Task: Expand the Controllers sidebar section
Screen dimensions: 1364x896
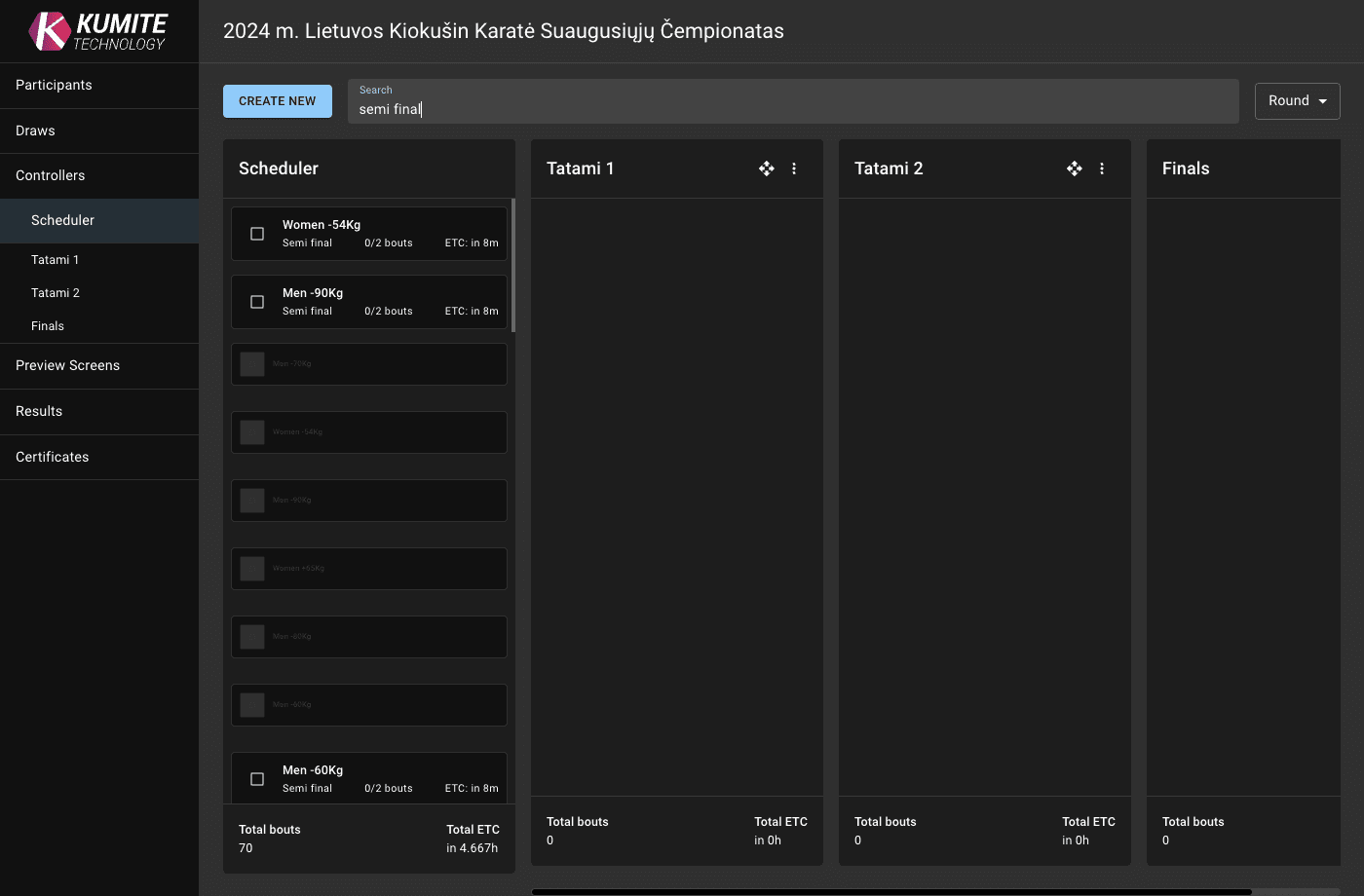Action: 51,175
